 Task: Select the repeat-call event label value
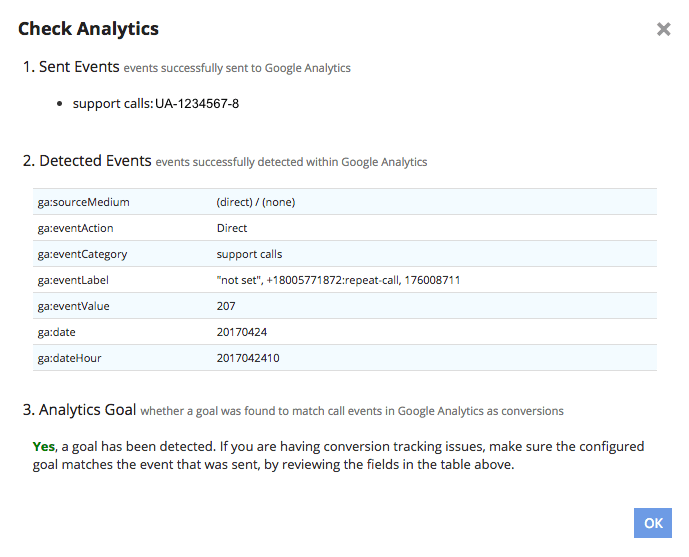point(338,280)
